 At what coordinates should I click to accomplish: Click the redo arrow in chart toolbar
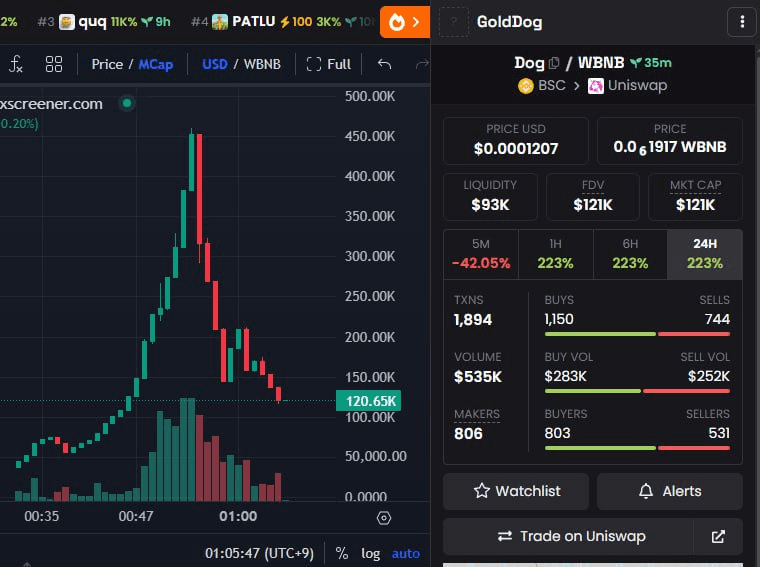click(x=422, y=64)
